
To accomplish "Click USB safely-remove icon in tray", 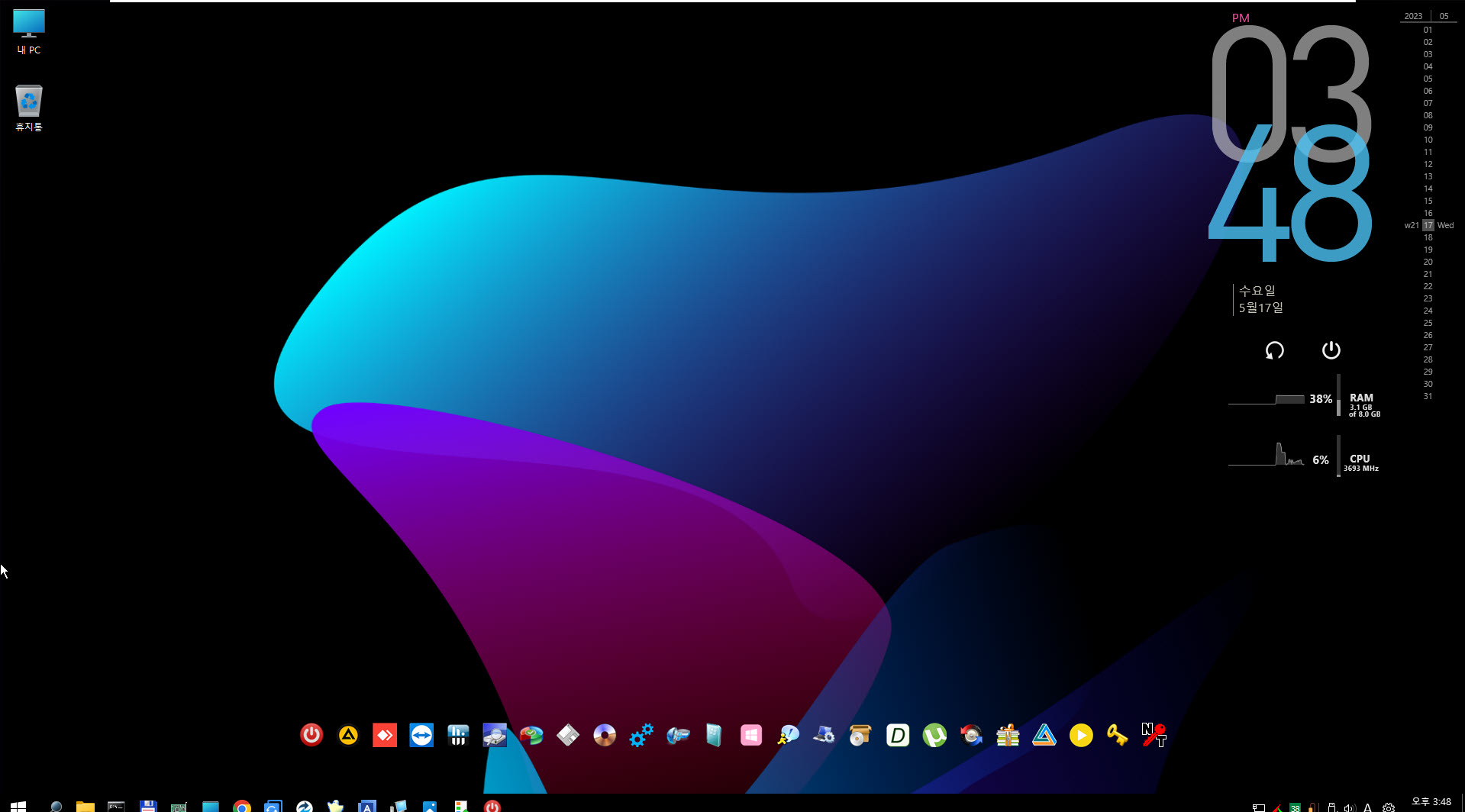I will [x=1331, y=807].
